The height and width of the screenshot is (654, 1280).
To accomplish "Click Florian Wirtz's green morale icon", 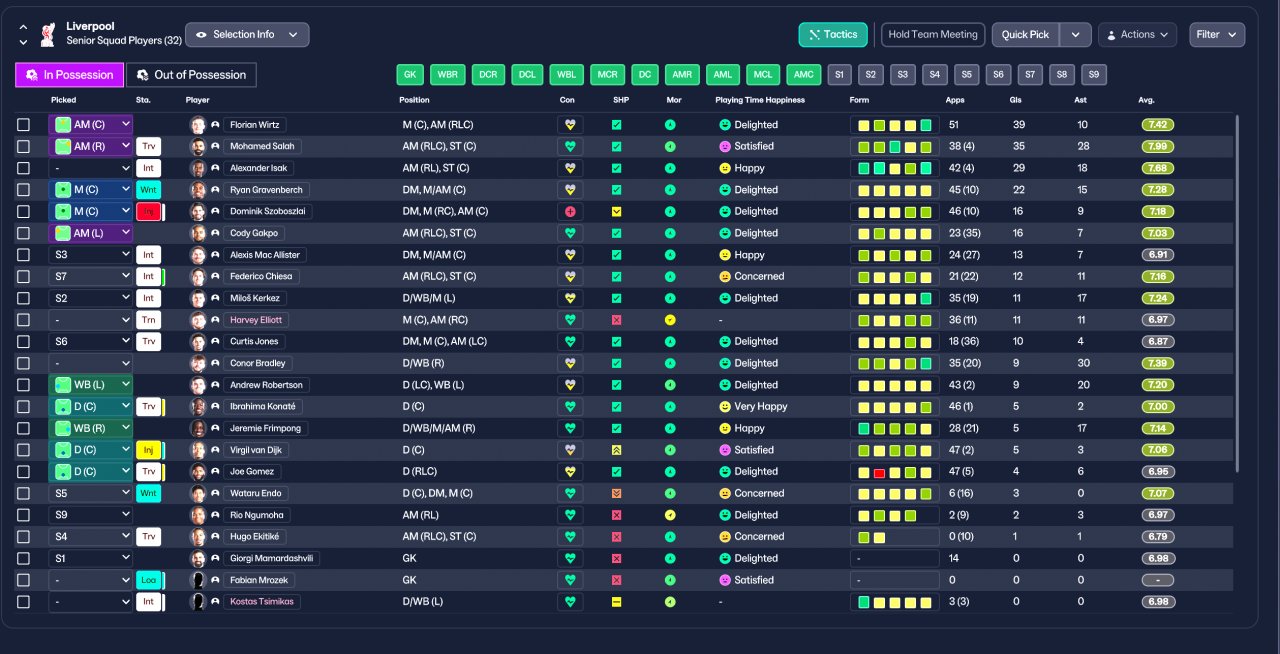I will (670, 125).
